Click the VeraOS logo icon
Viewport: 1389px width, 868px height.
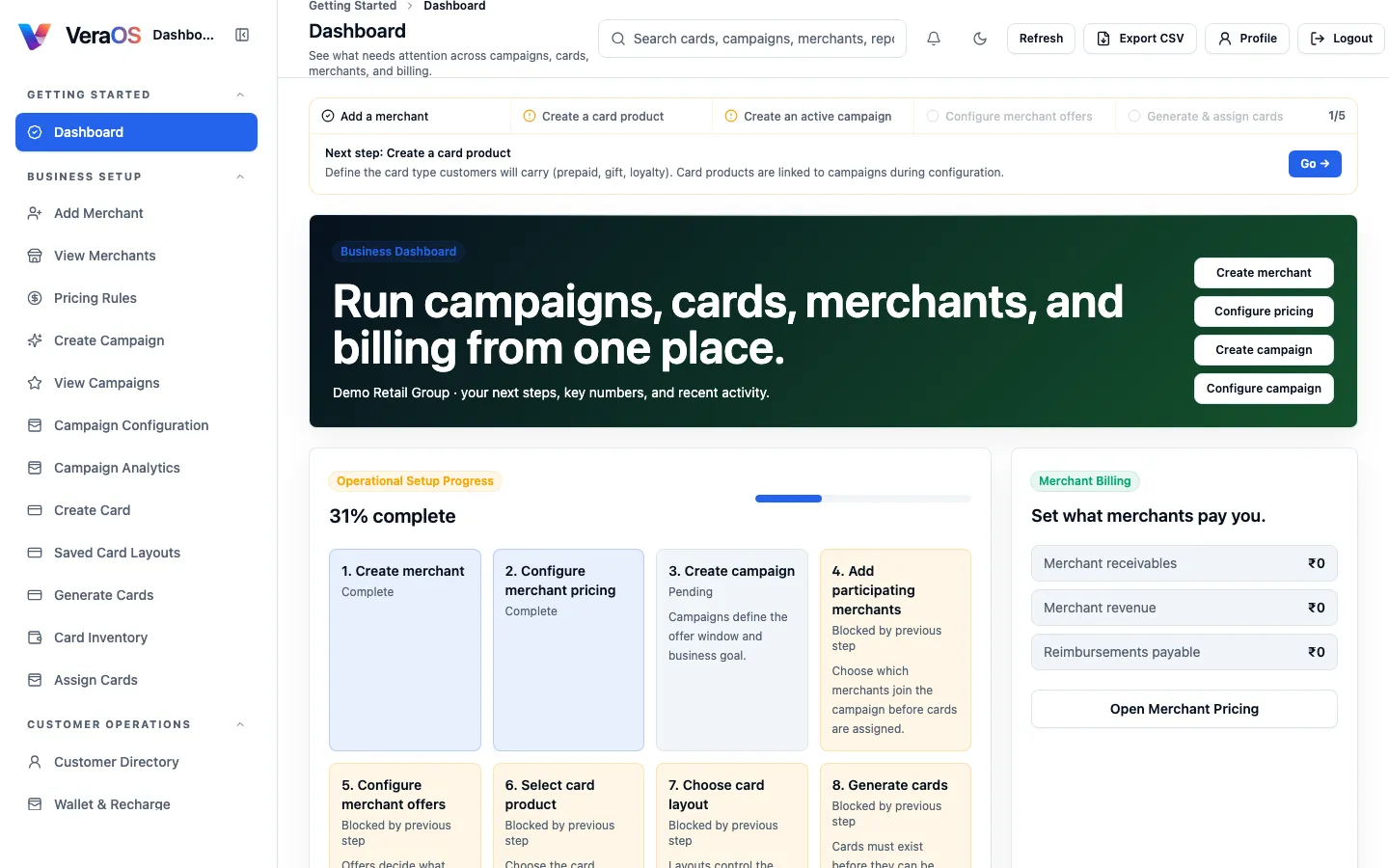(x=35, y=36)
